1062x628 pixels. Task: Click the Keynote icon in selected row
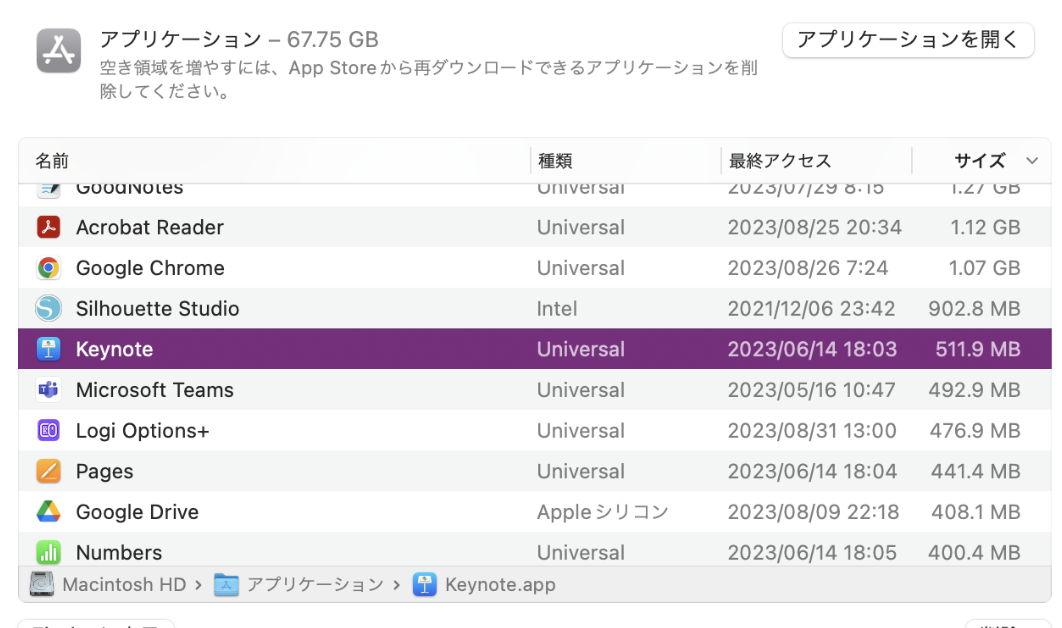click(x=48, y=349)
